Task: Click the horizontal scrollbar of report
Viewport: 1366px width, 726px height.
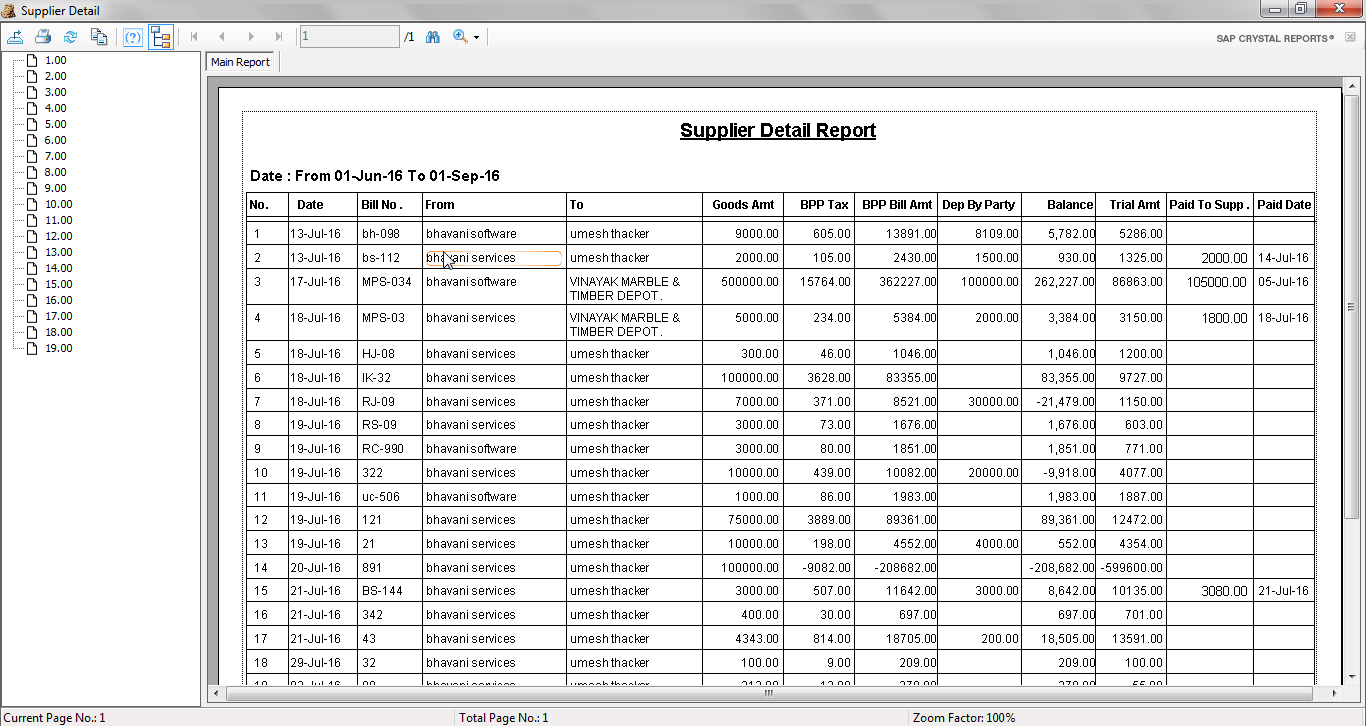Action: pos(769,693)
